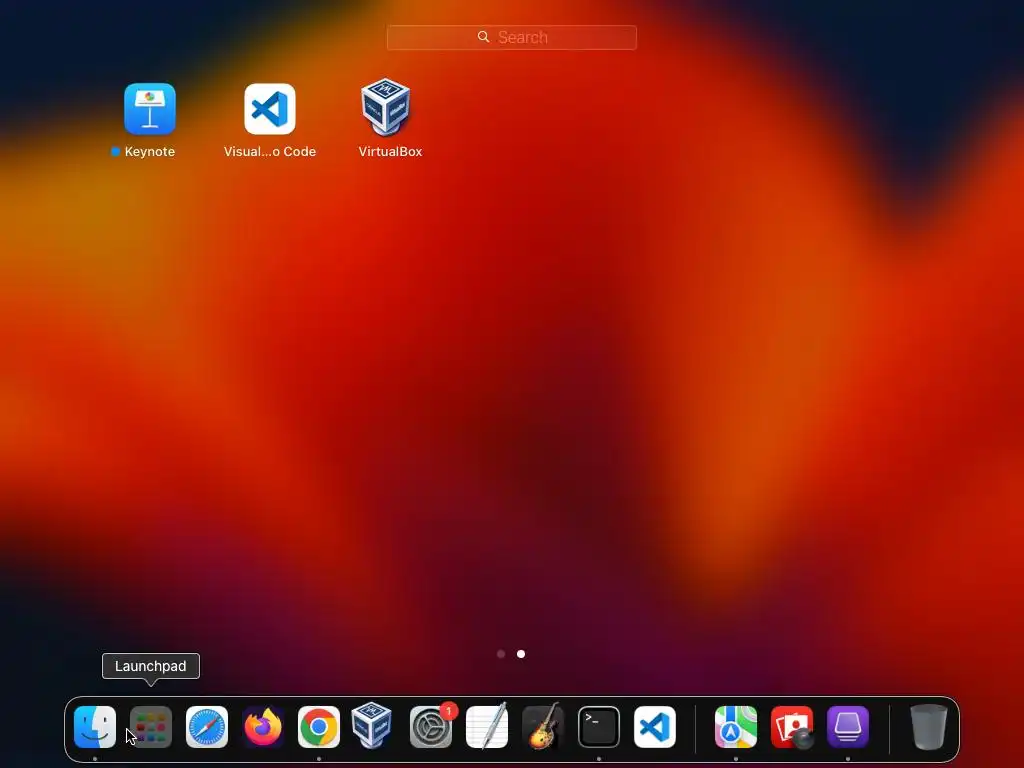Focus the Launchpad Search field

click(511, 37)
